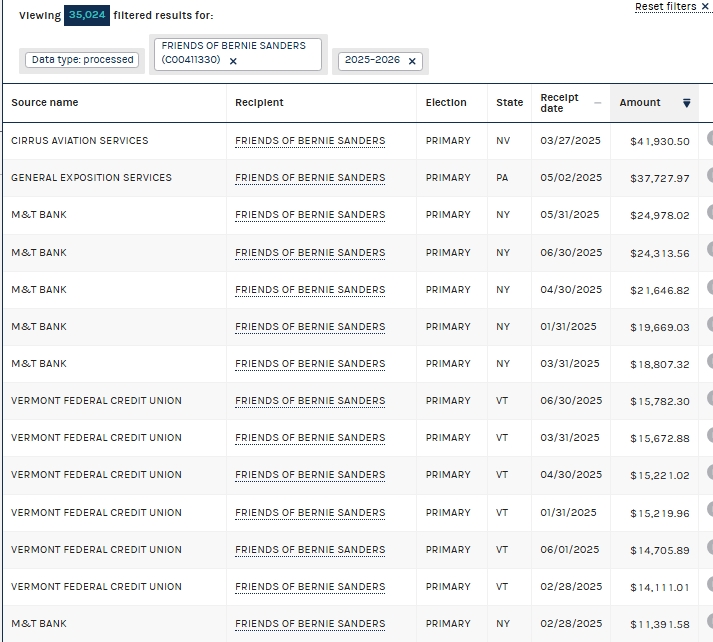Expand details for the $18,807.32 row
The image size is (713, 642).
(x=710, y=361)
